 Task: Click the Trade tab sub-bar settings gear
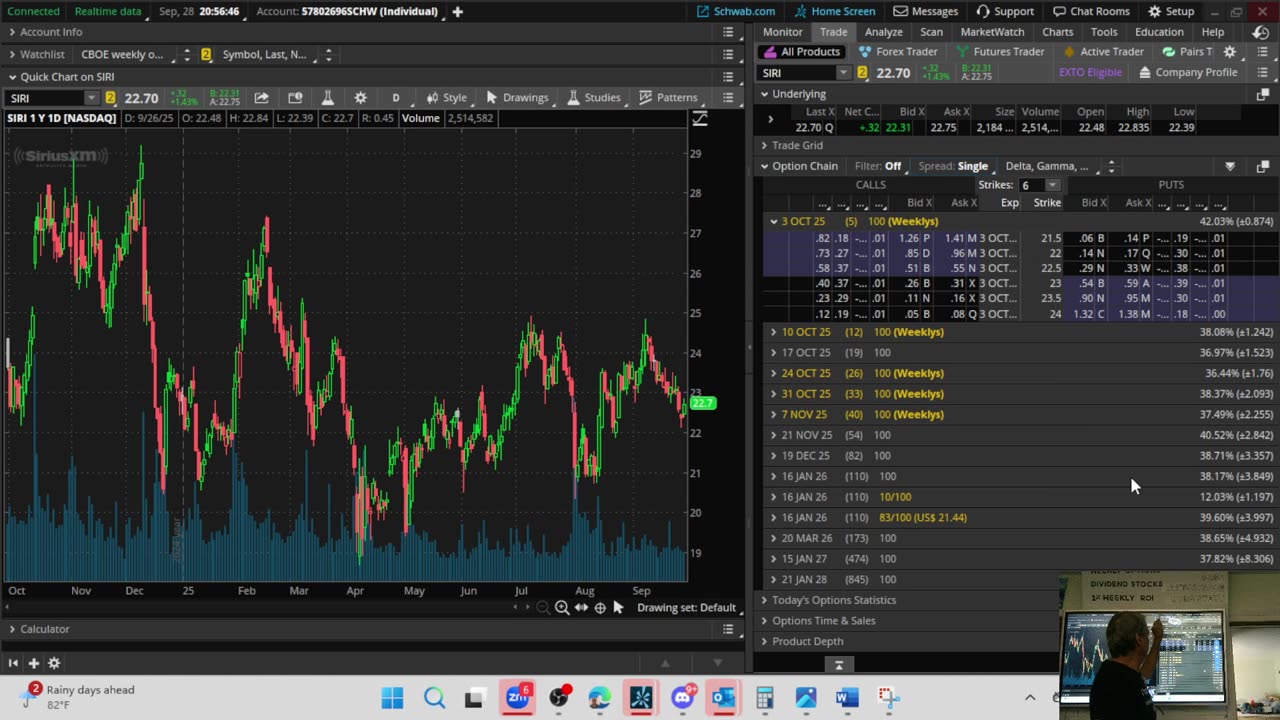1230,52
